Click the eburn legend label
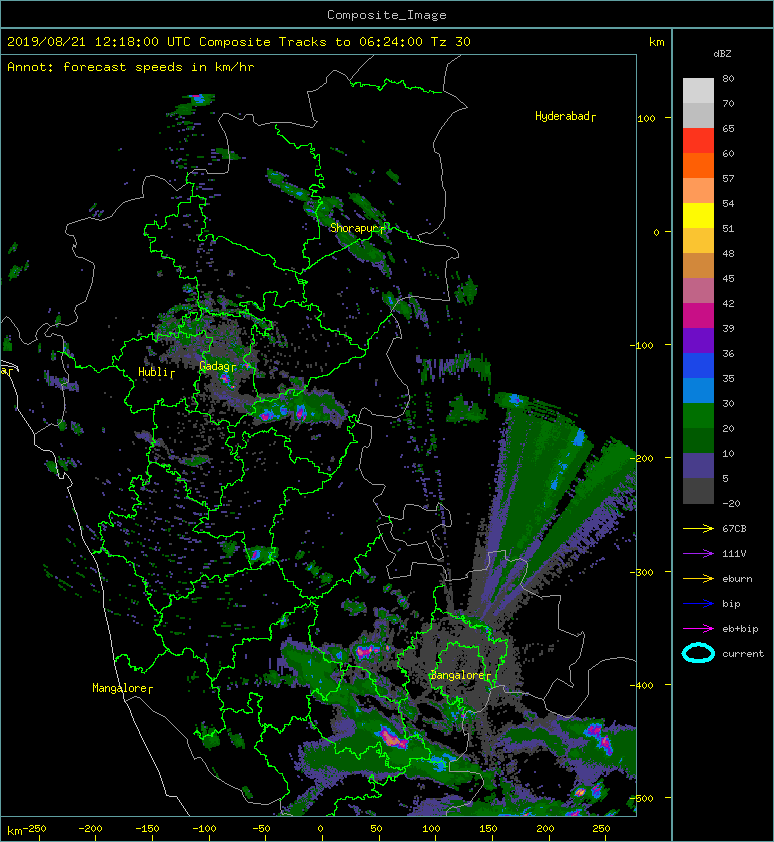 737,579
